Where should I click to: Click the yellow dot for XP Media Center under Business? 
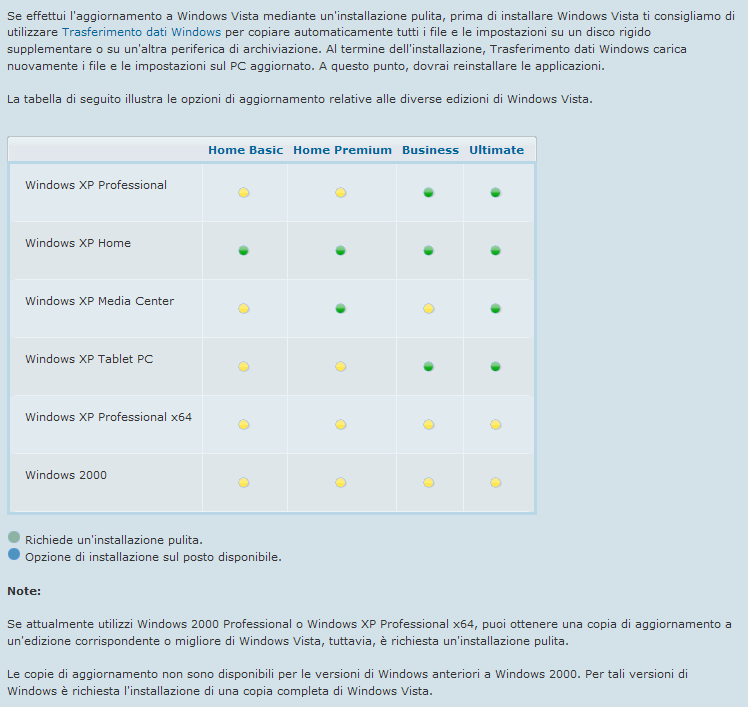tap(429, 309)
